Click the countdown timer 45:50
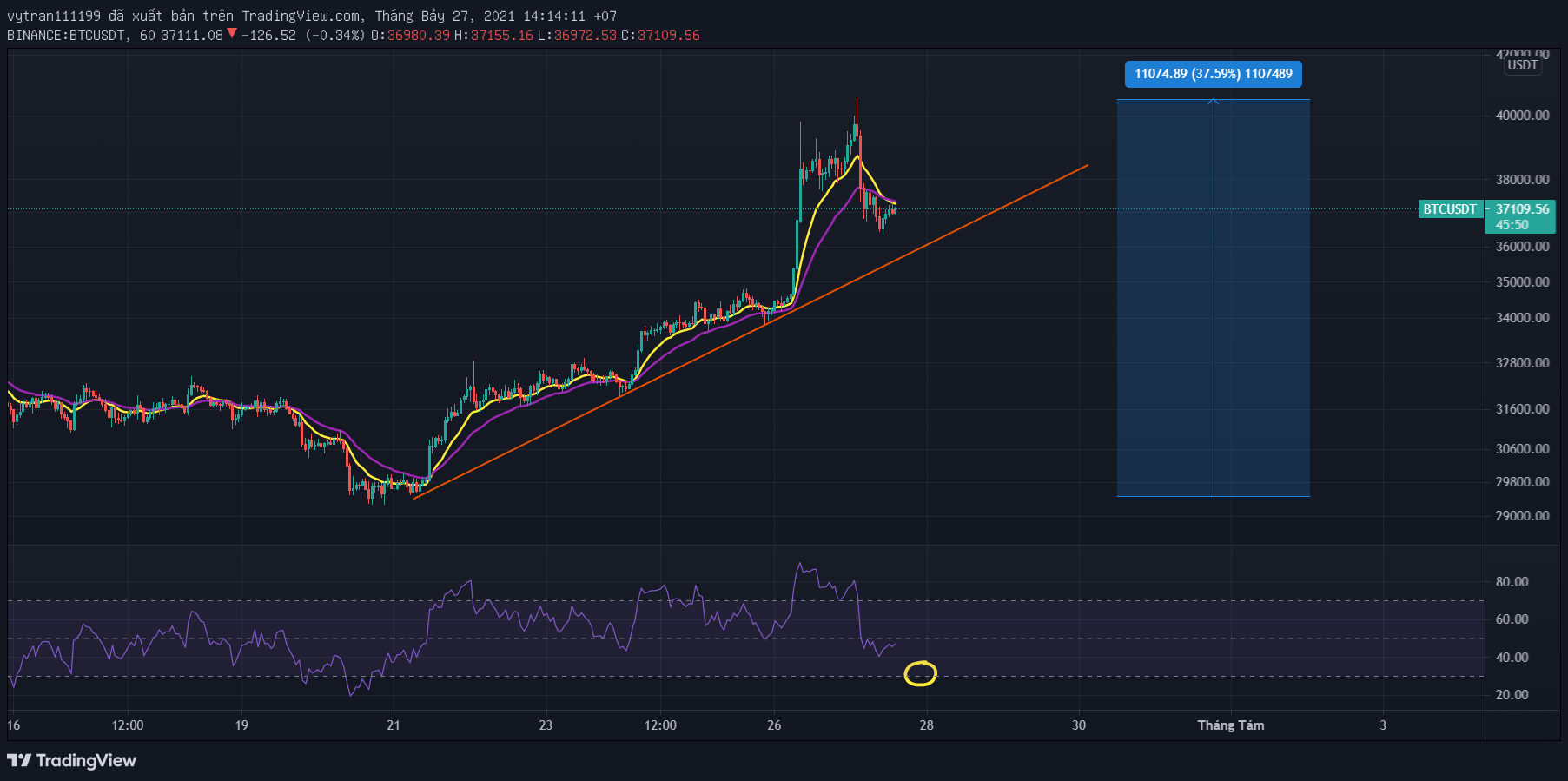The height and width of the screenshot is (781, 1568). pos(1512,225)
